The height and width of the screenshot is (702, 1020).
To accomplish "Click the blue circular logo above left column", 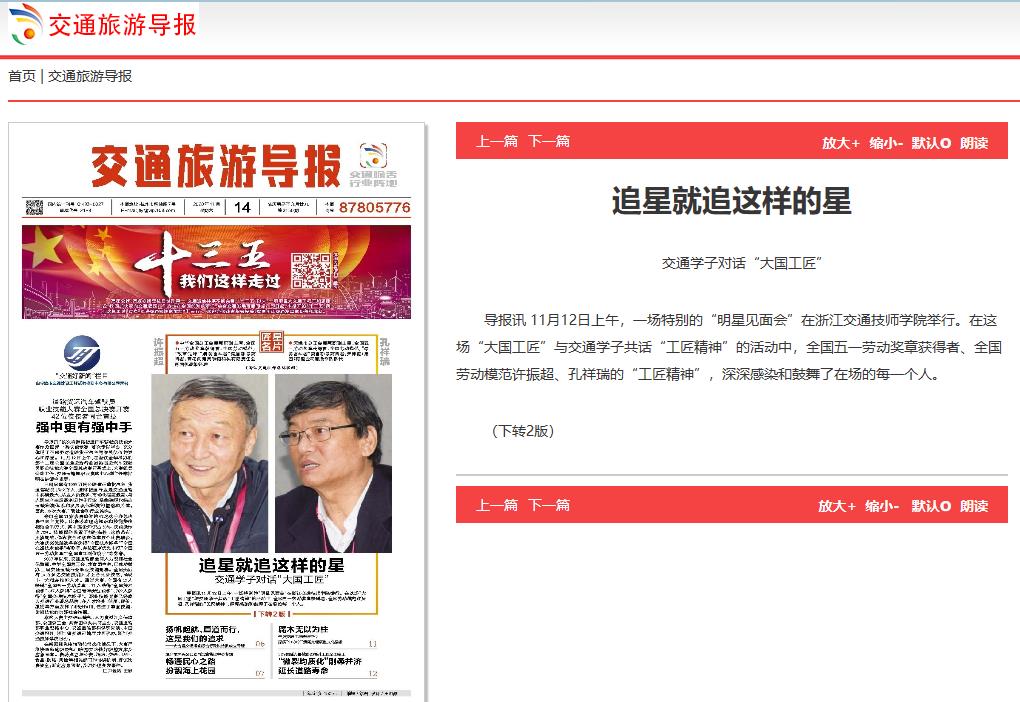I will click(x=82, y=353).
